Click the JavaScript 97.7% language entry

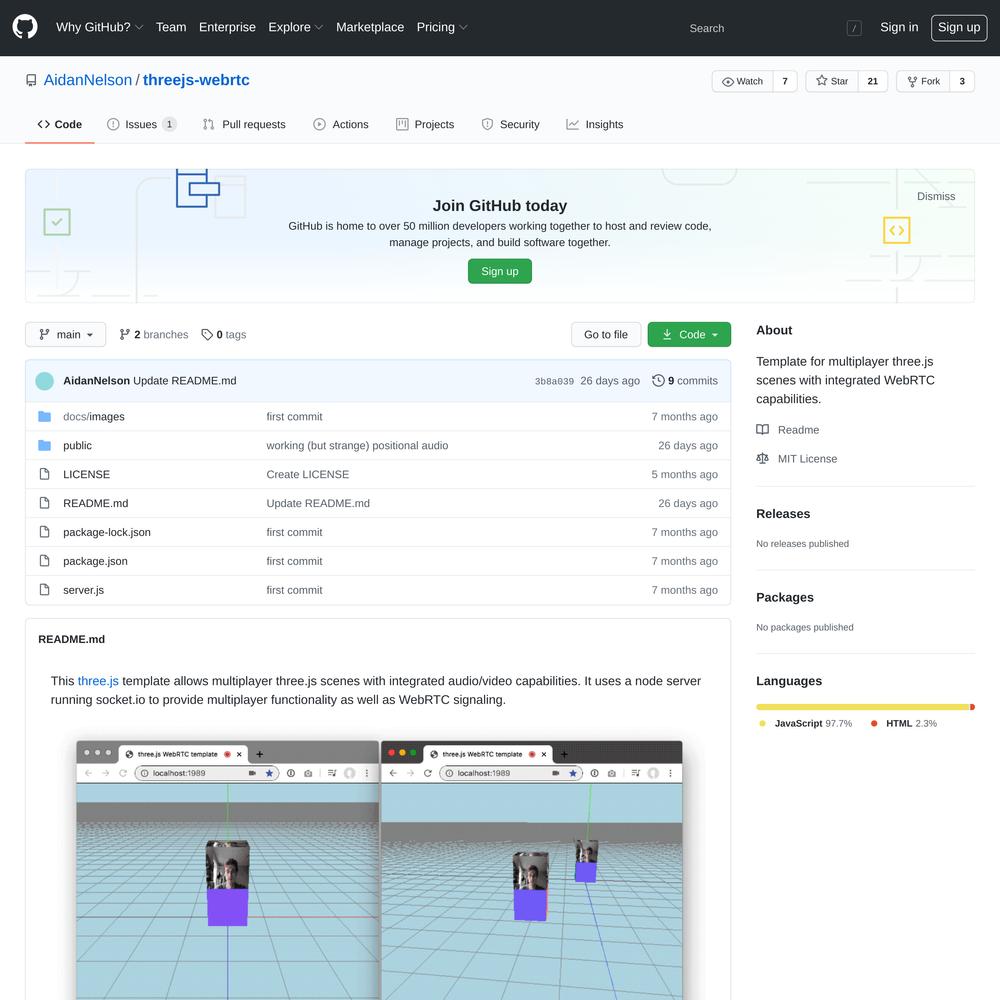coord(806,723)
